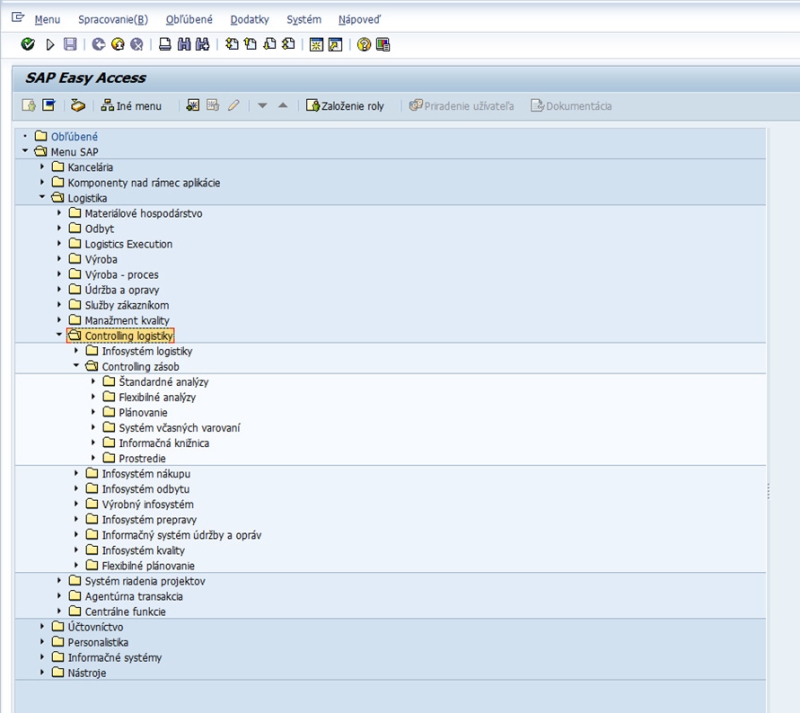This screenshot has width=800, height=713.
Task: Click the command field toggle triangle icon
Action: tap(50, 45)
